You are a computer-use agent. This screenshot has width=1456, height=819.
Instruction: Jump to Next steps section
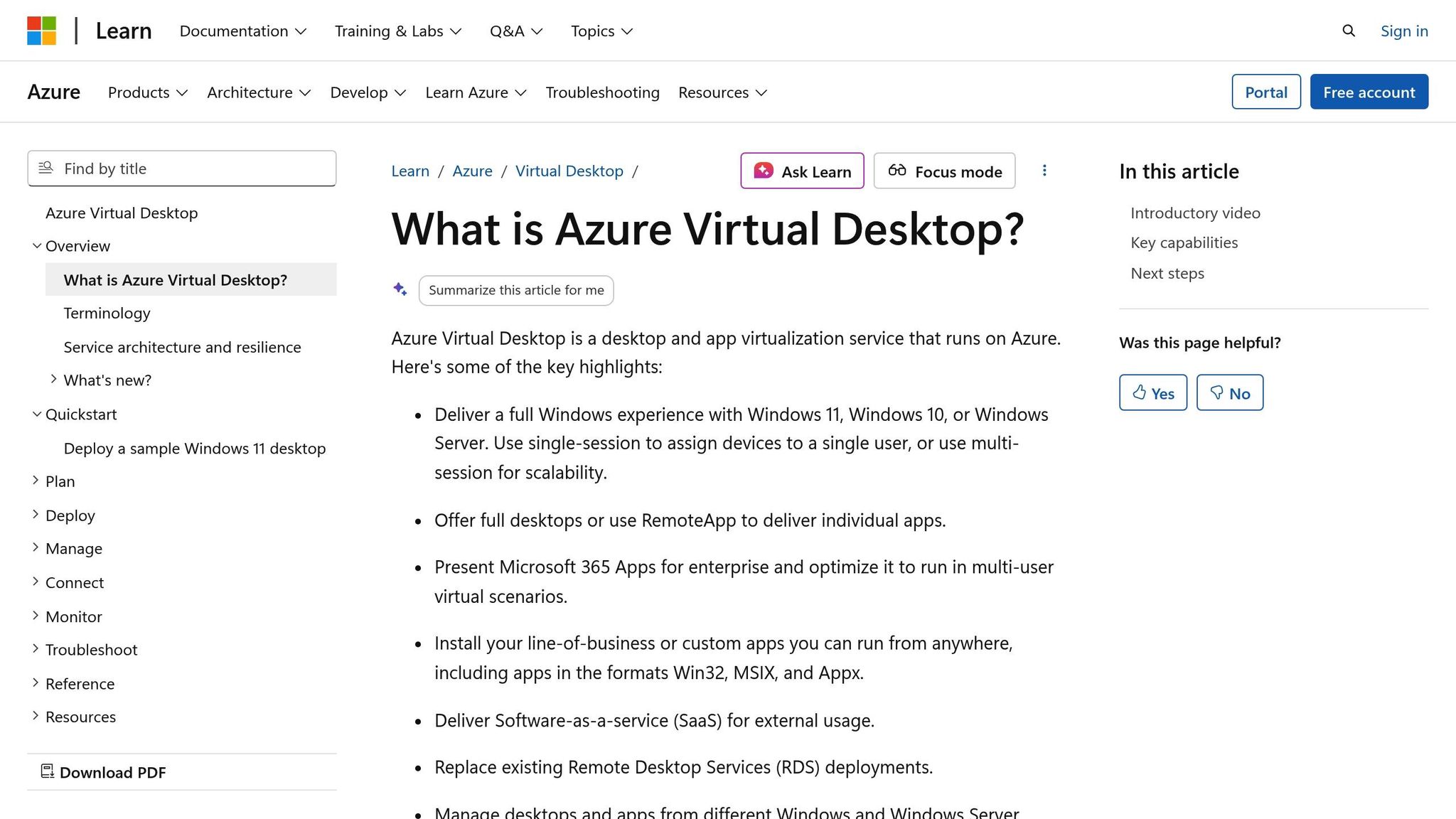tap(1167, 274)
